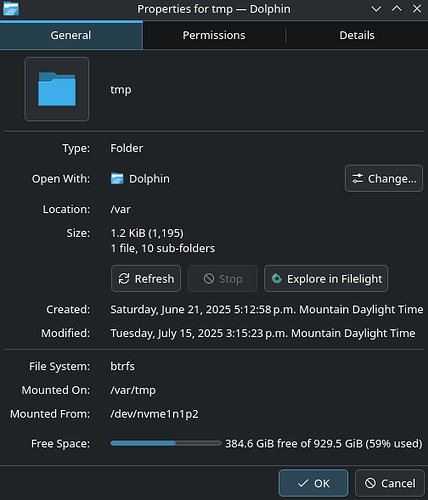Minimize the window using the down-chevron button
The image size is (428, 500).
pyautogui.click(x=376, y=9)
